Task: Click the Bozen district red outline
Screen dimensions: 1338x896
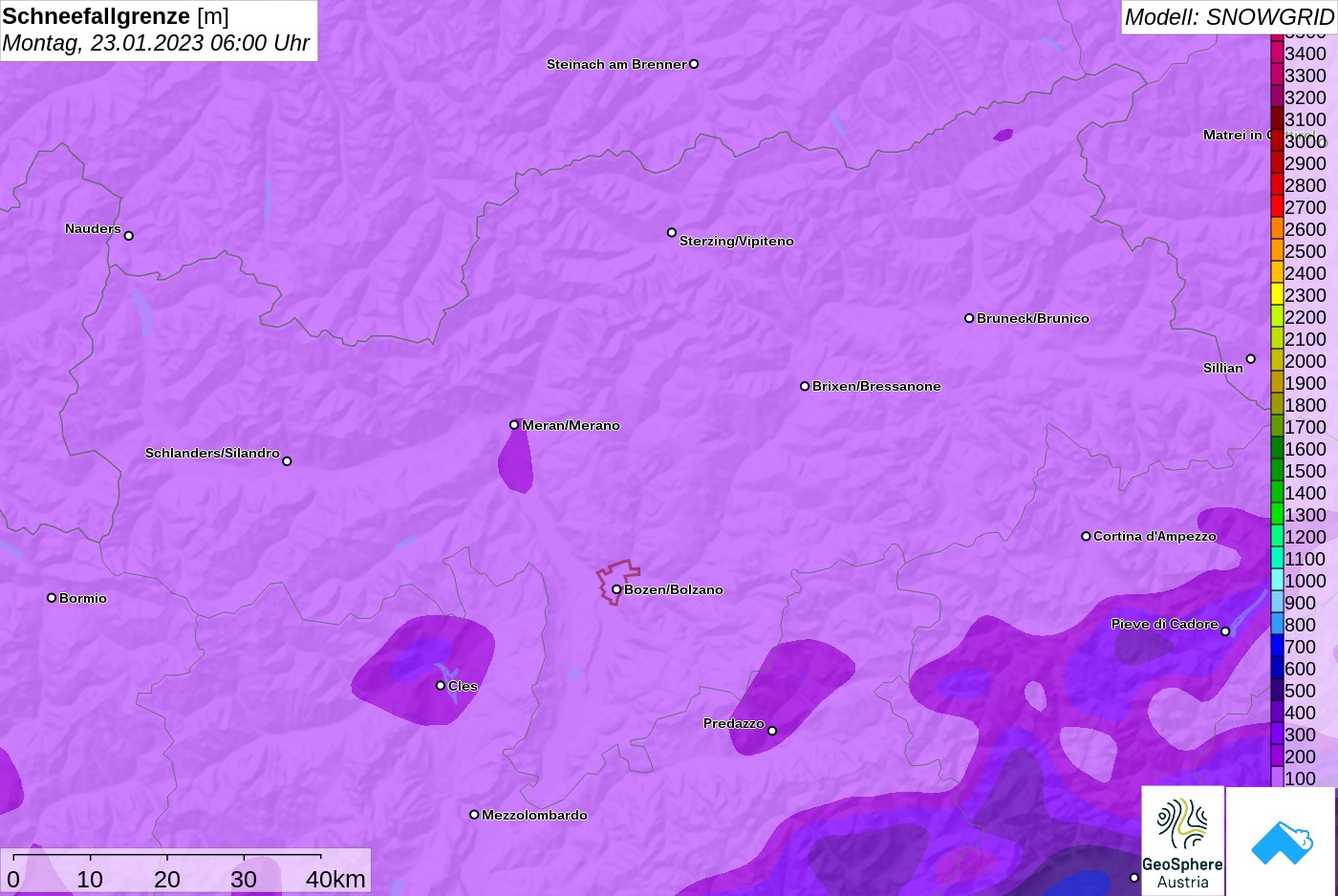Action: pos(618,581)
